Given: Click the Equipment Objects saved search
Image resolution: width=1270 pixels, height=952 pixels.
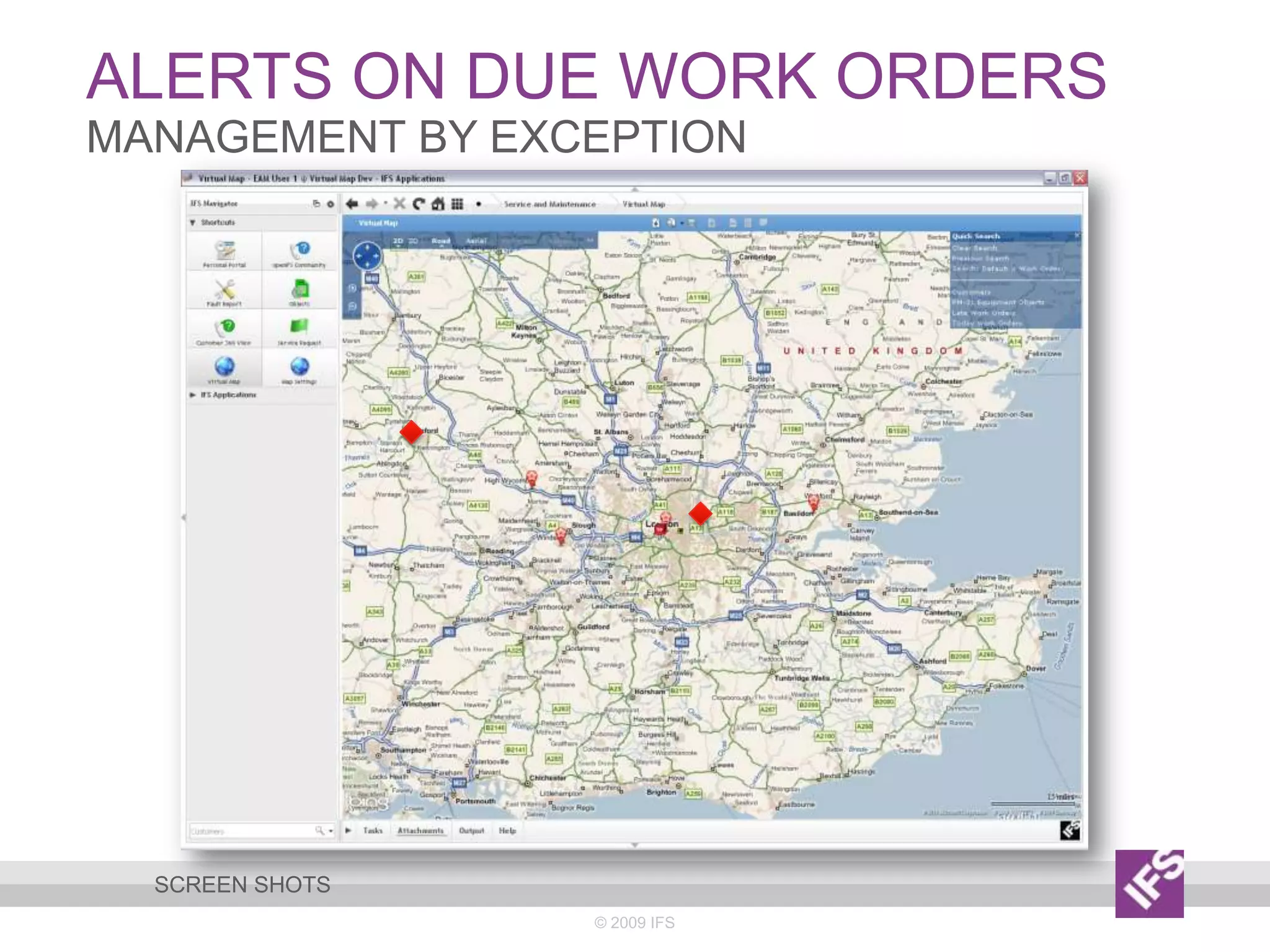Looking at the screenshot, I should click(x=998, y=302).
